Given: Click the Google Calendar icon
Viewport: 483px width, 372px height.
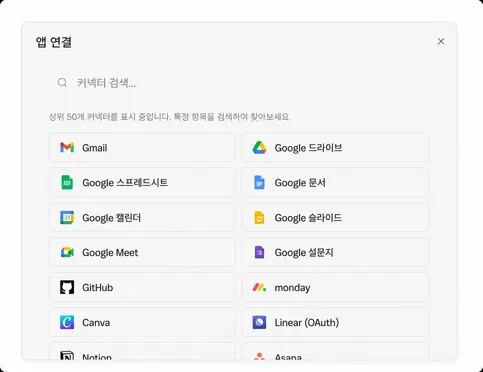Looking at the screenshot, I should point(67,217).
